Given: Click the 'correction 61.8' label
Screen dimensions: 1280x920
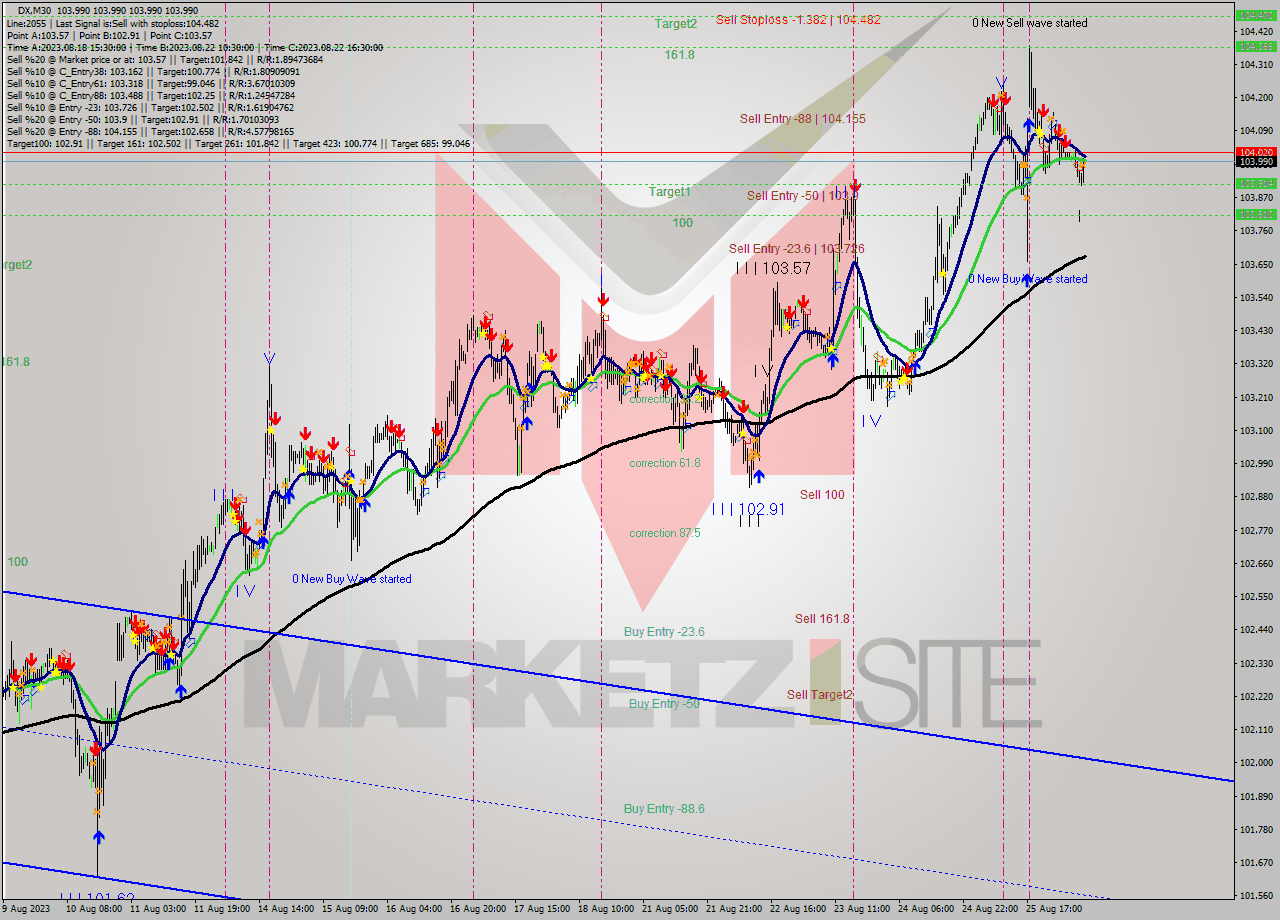Looking at the screenshot, I should [665, 463].
